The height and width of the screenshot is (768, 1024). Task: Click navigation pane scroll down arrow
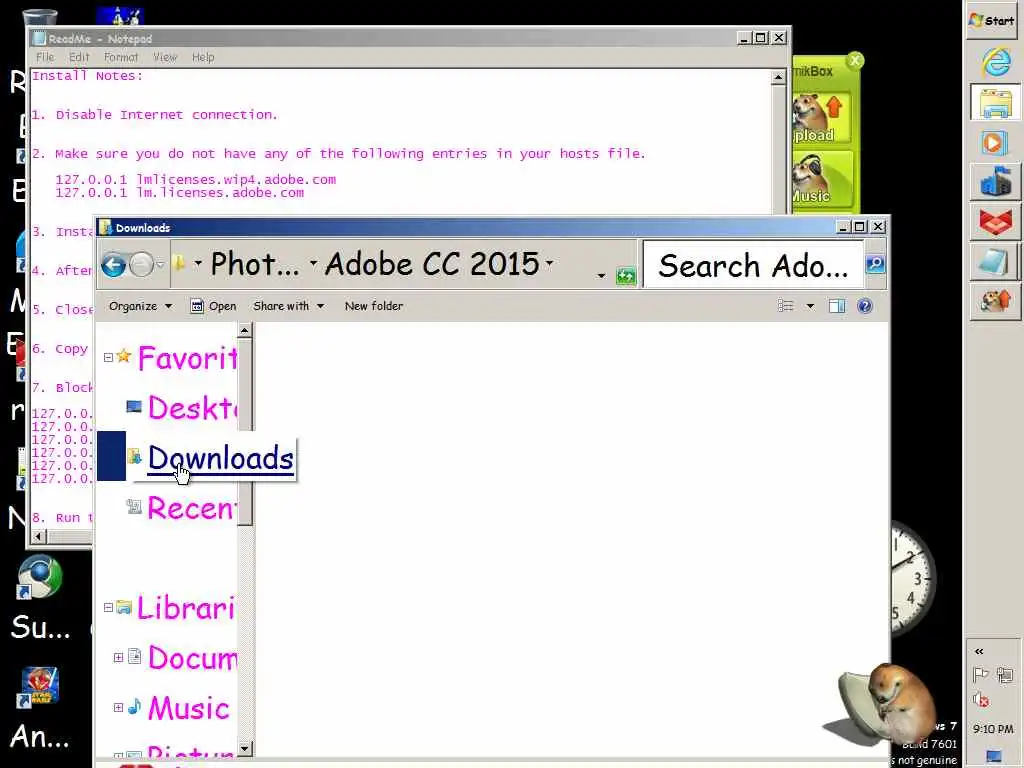(x=245, y=748)
